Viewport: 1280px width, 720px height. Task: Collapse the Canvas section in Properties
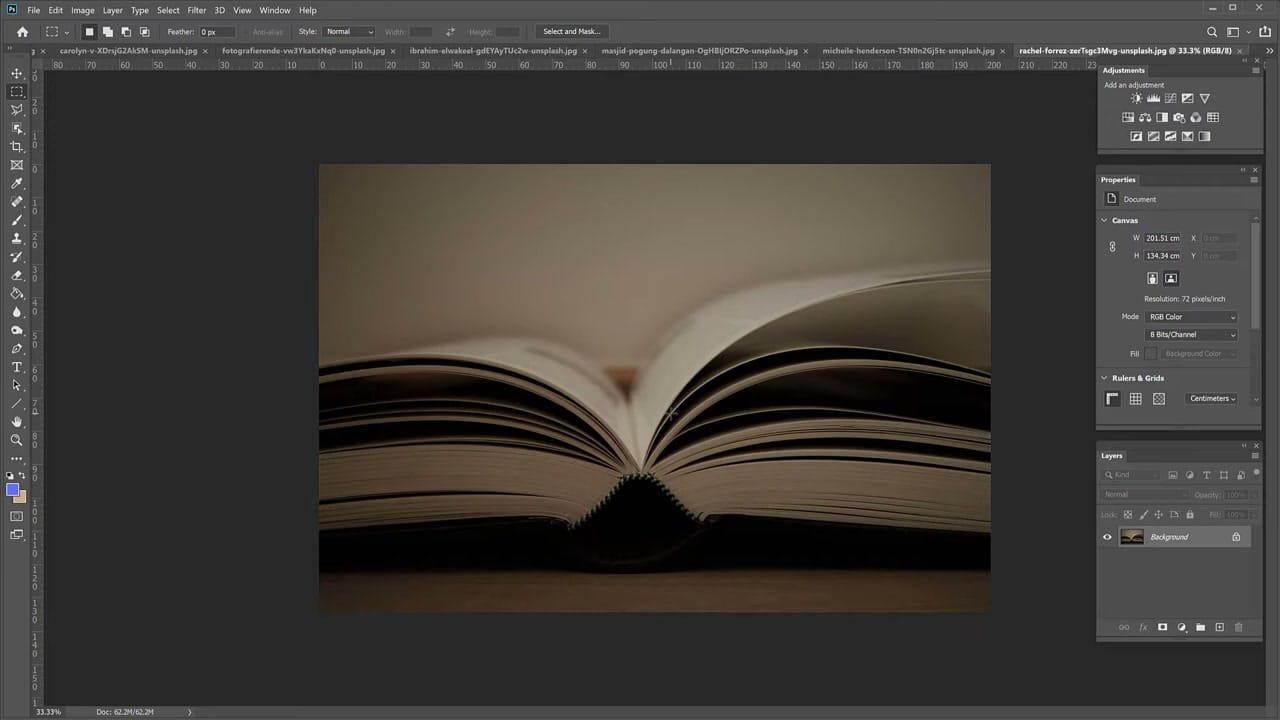pos(1104,220)
